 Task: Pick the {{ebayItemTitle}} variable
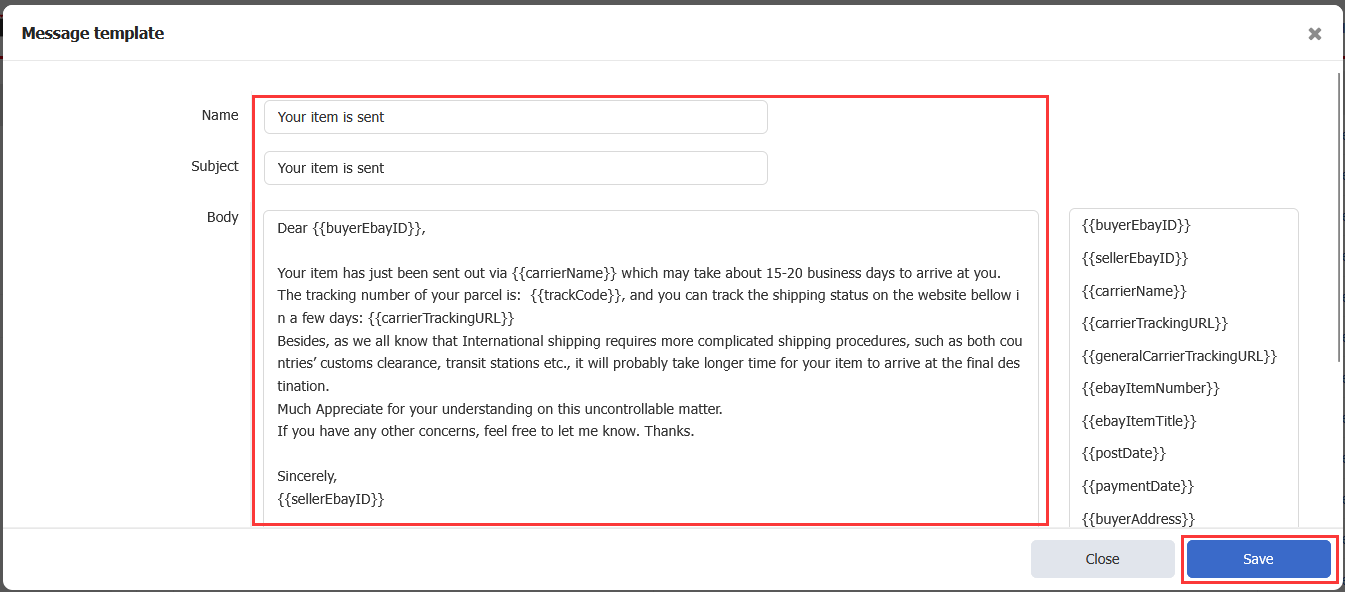(x=1139, y=421)
